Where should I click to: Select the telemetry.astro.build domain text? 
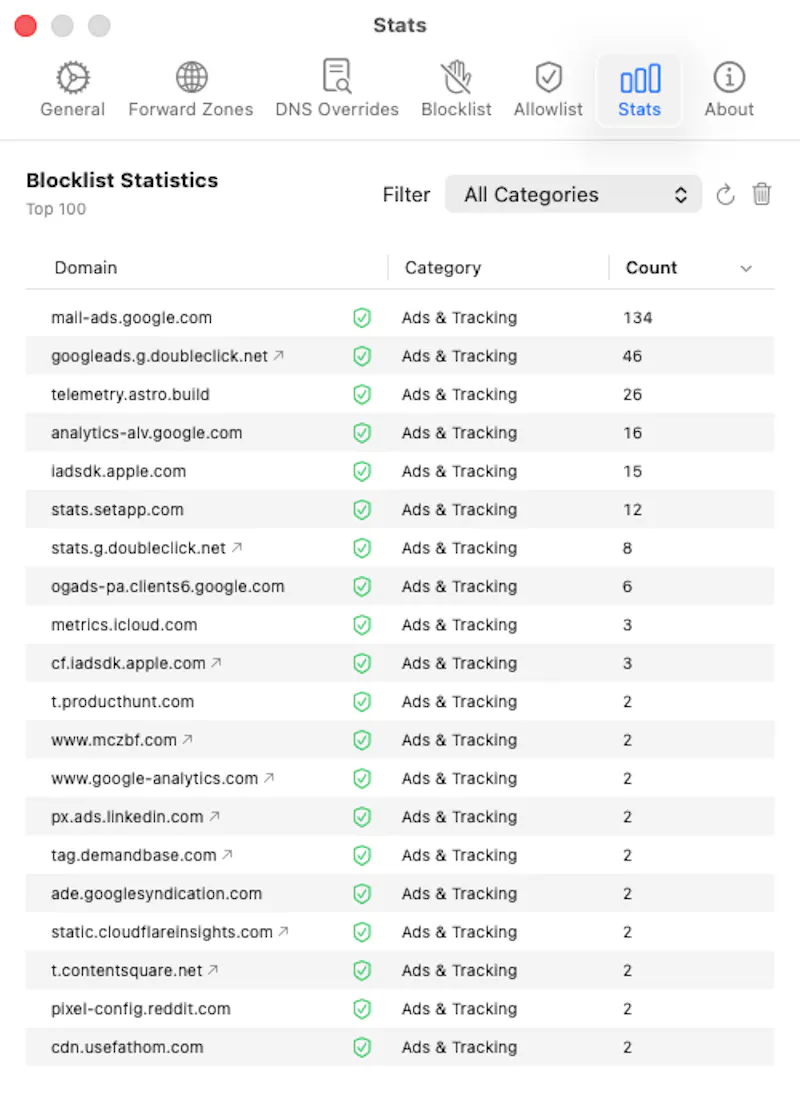[130, 395]
